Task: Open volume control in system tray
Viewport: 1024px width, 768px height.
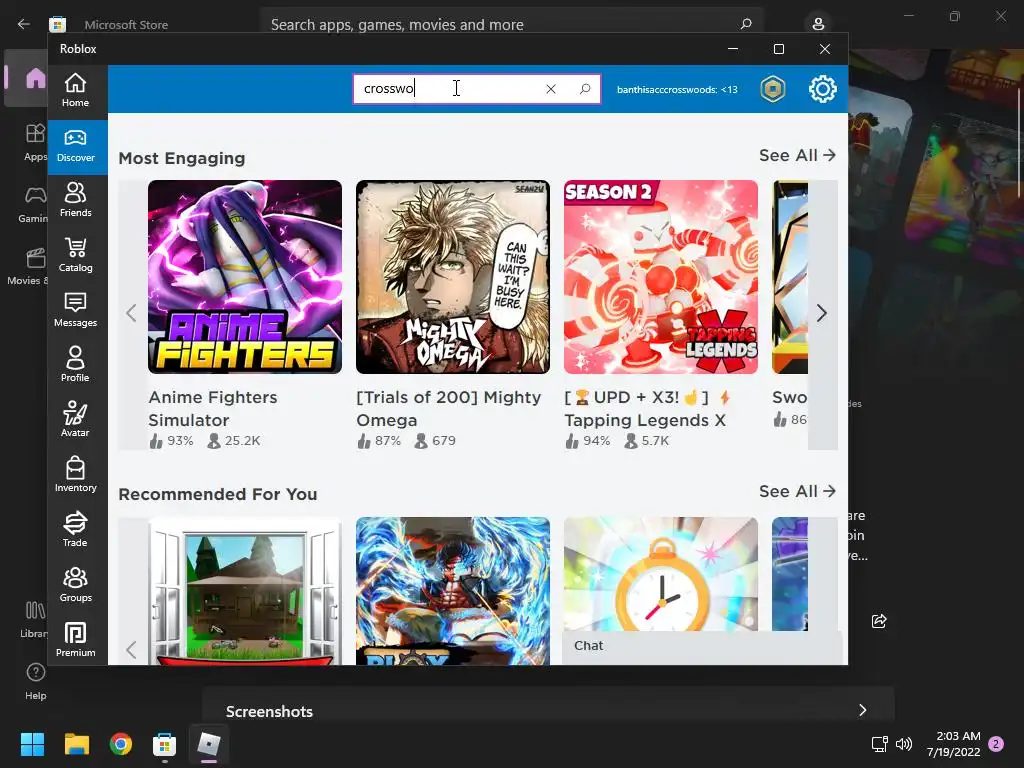Action: (904, 744)
